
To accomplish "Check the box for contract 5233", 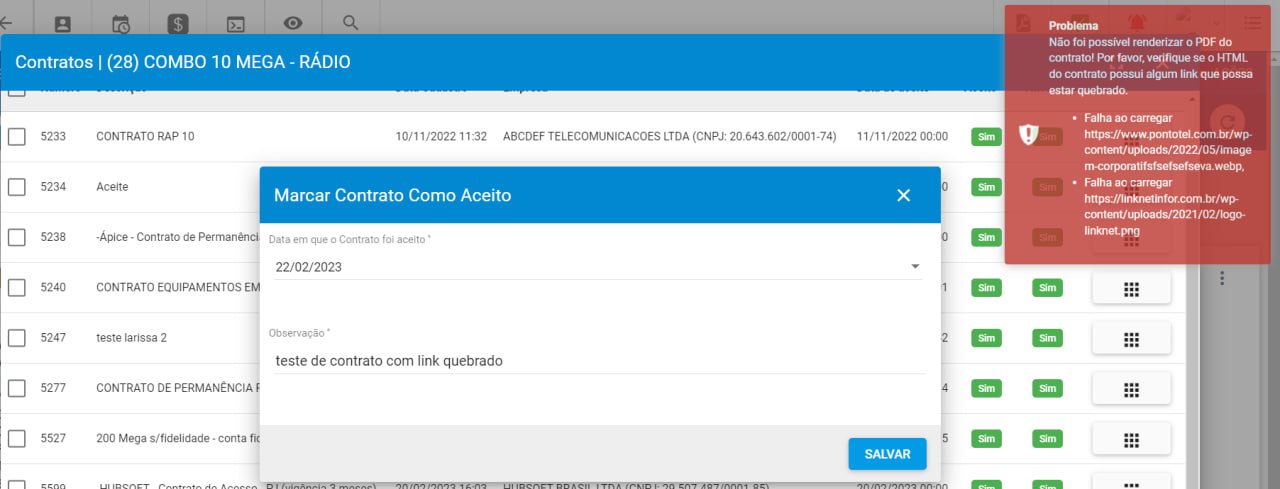I will point(17,137).
